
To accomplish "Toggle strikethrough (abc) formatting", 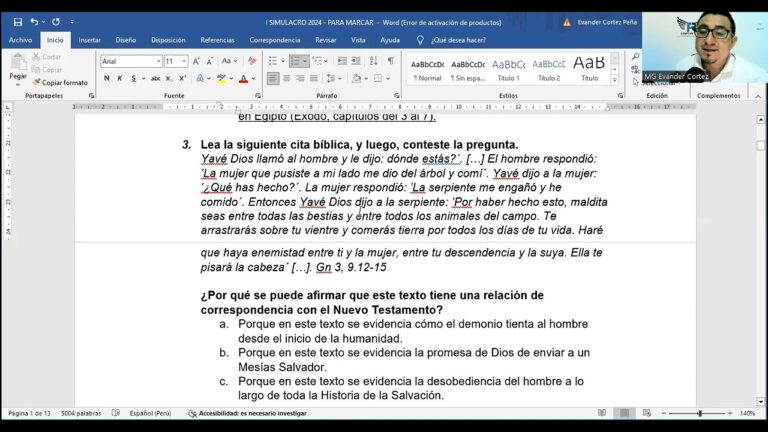I will point(156,78).
